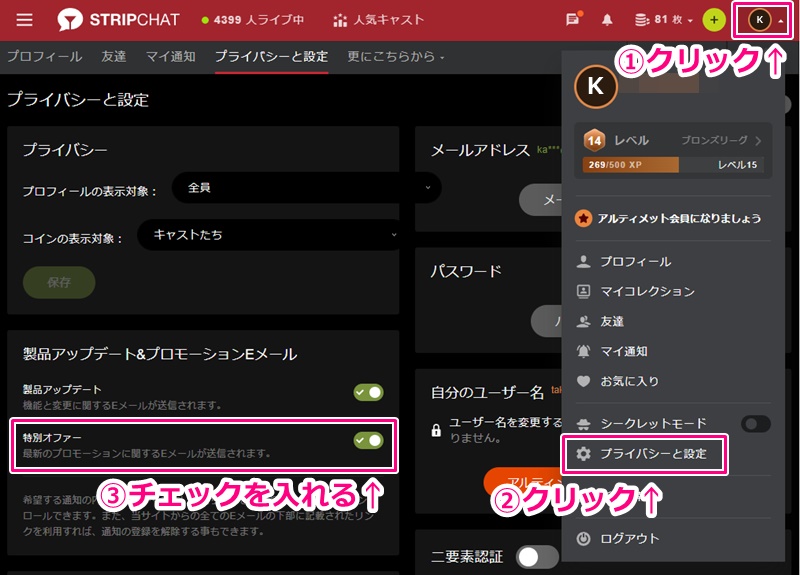Open the hamburger menu icon
The width and height of the screenshot is (800, 575).
point(24,20)
